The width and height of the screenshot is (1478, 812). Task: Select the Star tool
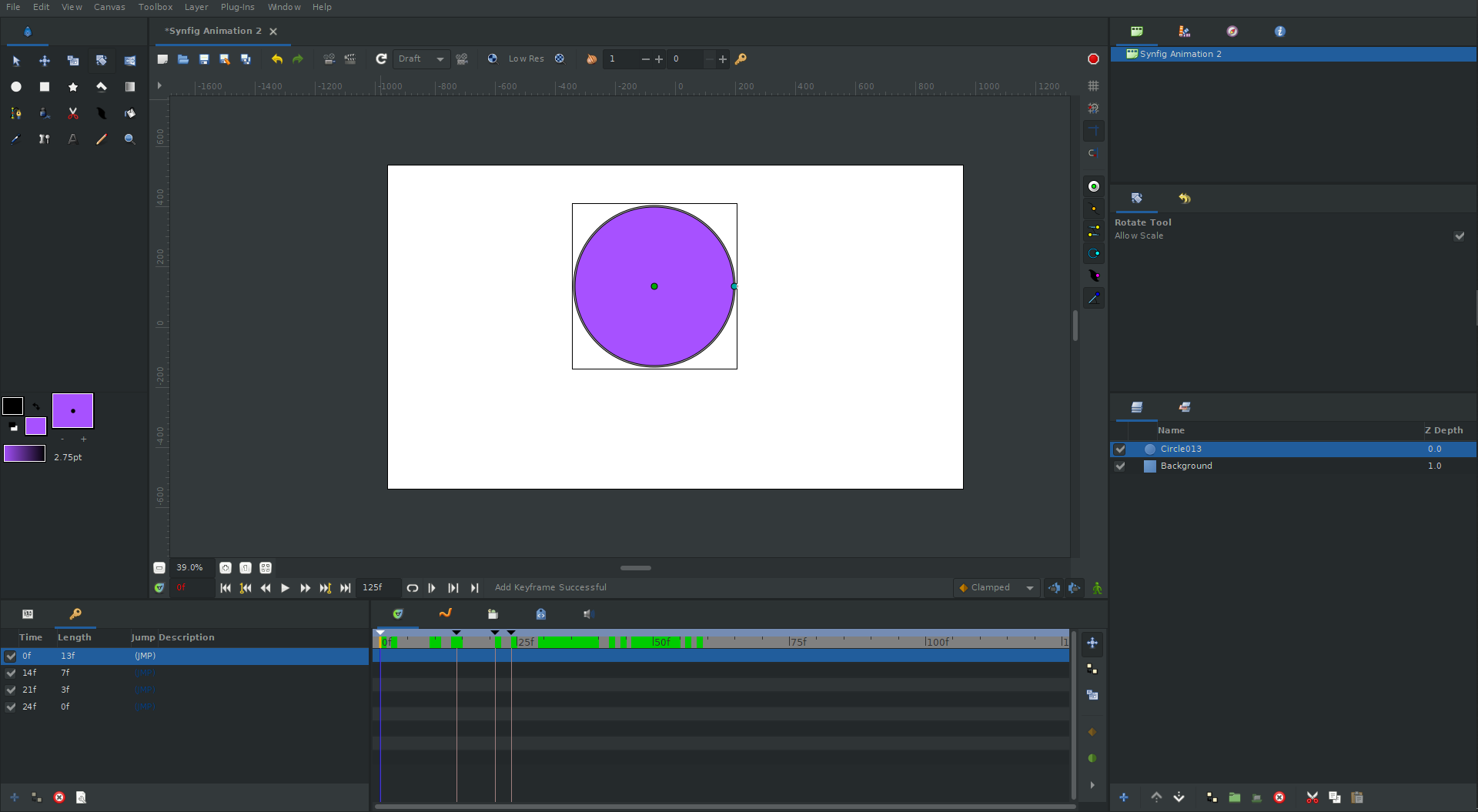click(73, 87)
